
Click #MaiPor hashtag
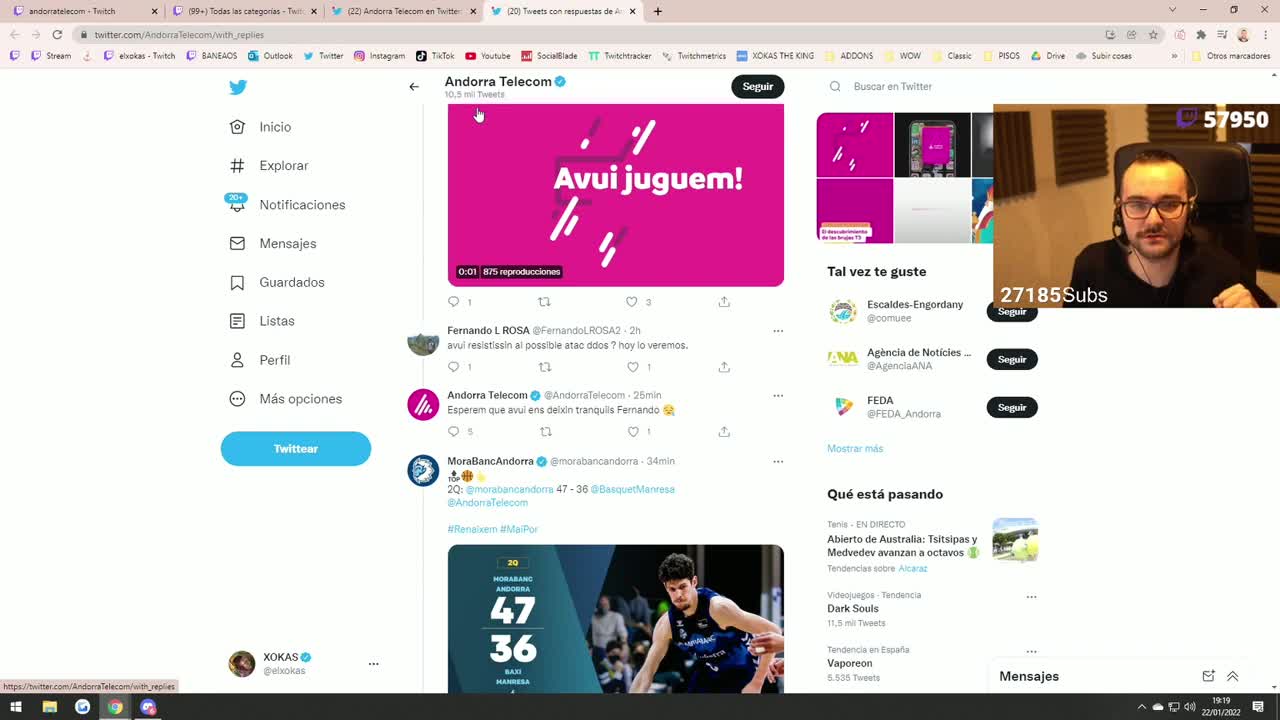(x=519, y=529)
